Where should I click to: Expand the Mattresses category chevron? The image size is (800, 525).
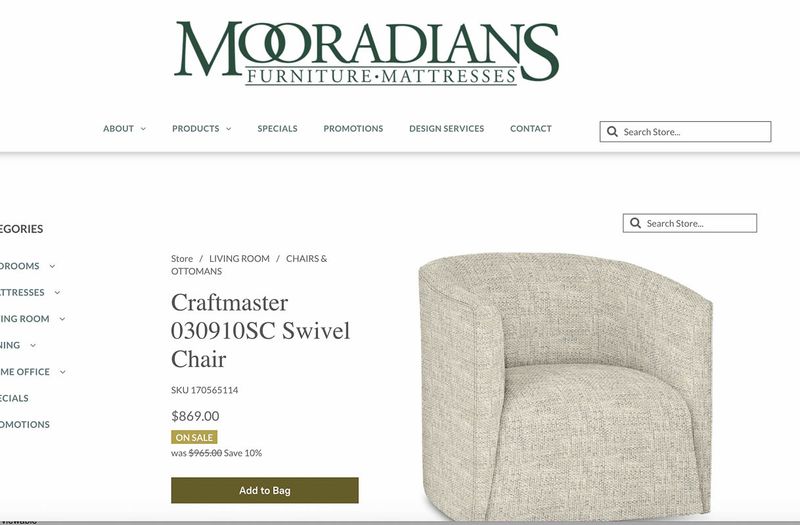pyautogui.click(x=57, y=292)
